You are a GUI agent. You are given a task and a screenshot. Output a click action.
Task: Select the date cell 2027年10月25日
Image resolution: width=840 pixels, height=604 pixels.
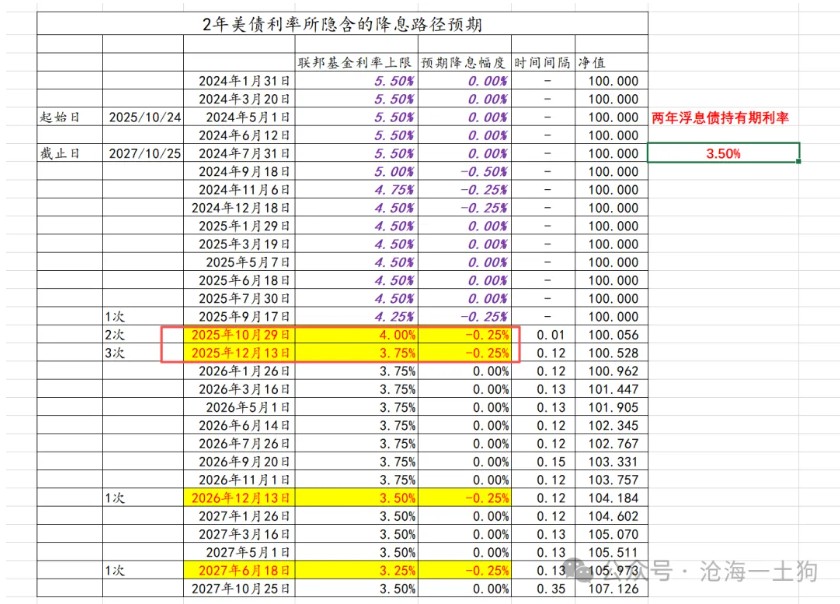pos(239,589)
